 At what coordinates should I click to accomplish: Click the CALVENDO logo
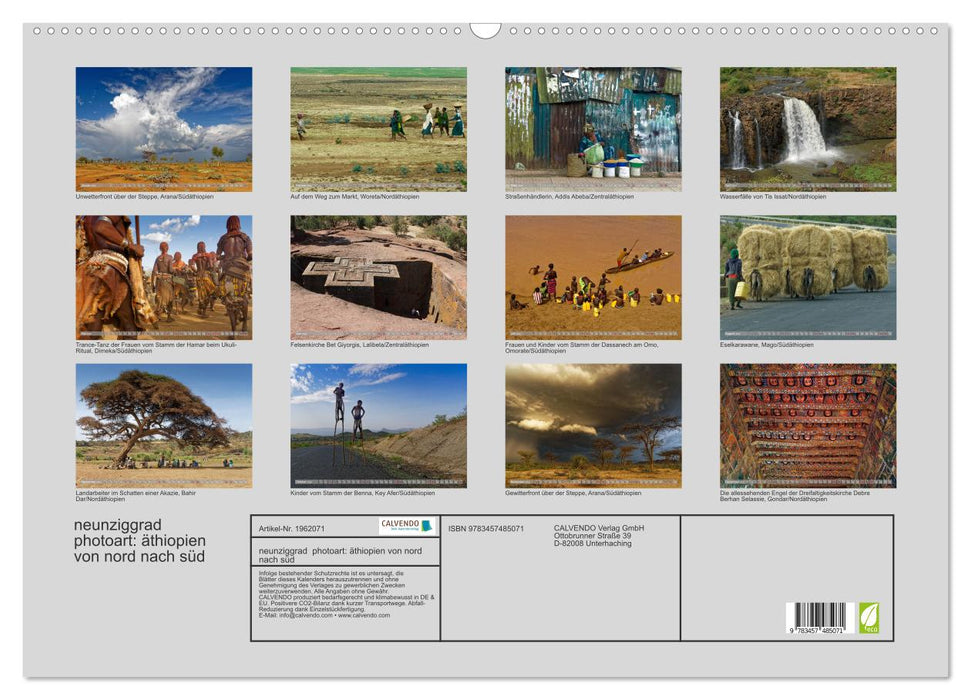click(x=407, y=526)
